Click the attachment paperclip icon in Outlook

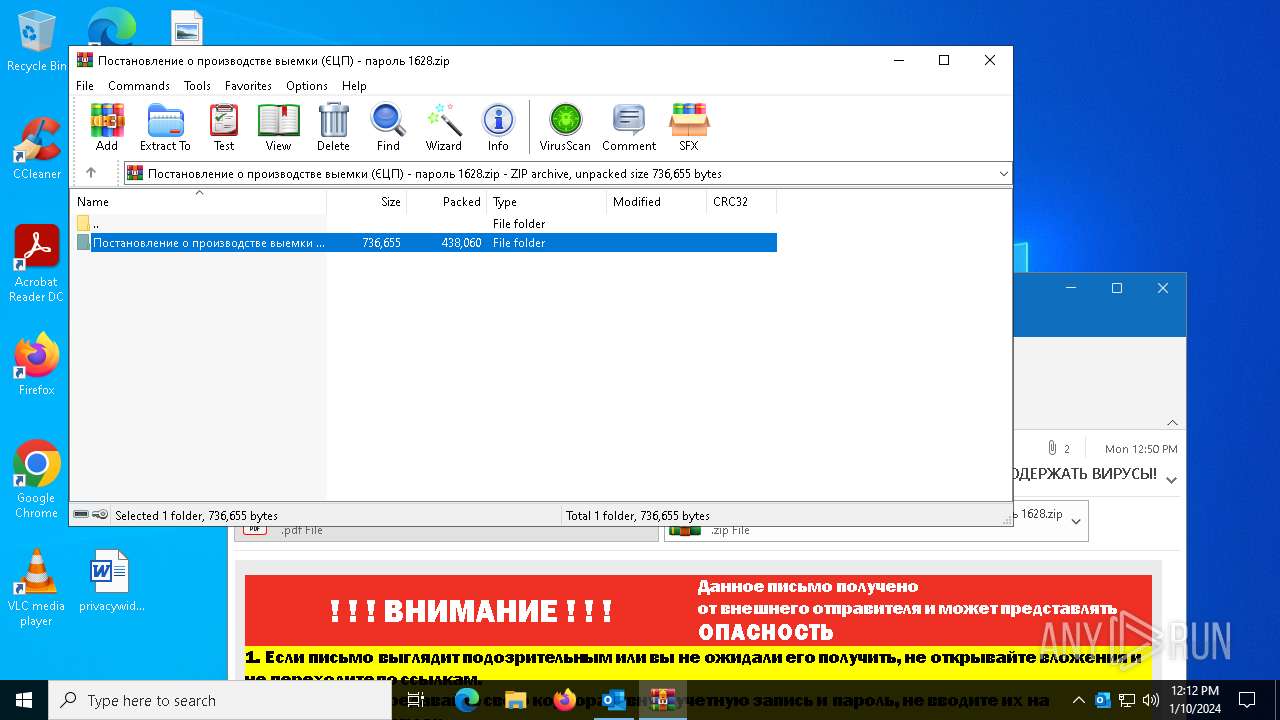coord(1052,448)
